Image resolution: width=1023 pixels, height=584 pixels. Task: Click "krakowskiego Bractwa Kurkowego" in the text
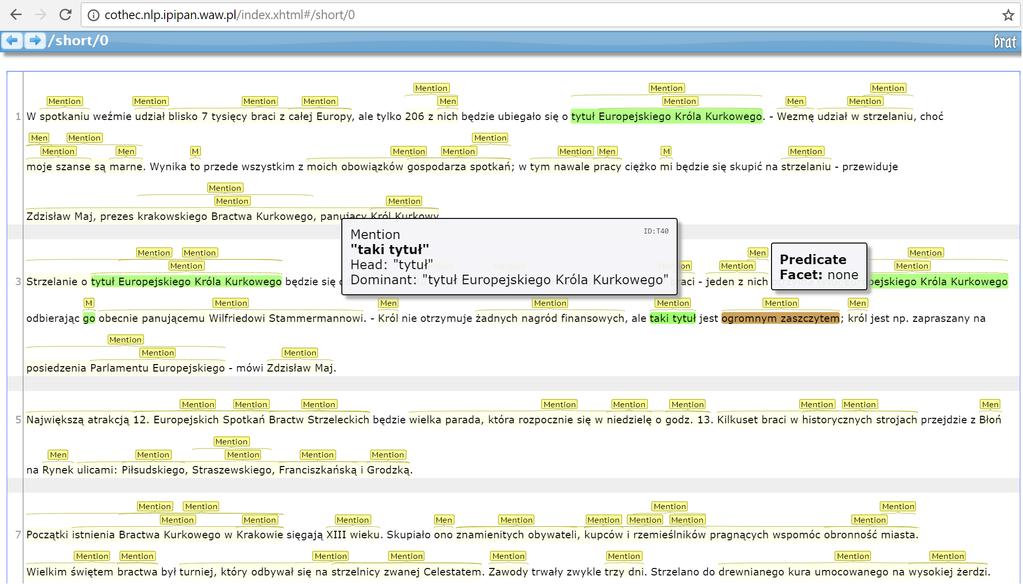coord(227,217)
